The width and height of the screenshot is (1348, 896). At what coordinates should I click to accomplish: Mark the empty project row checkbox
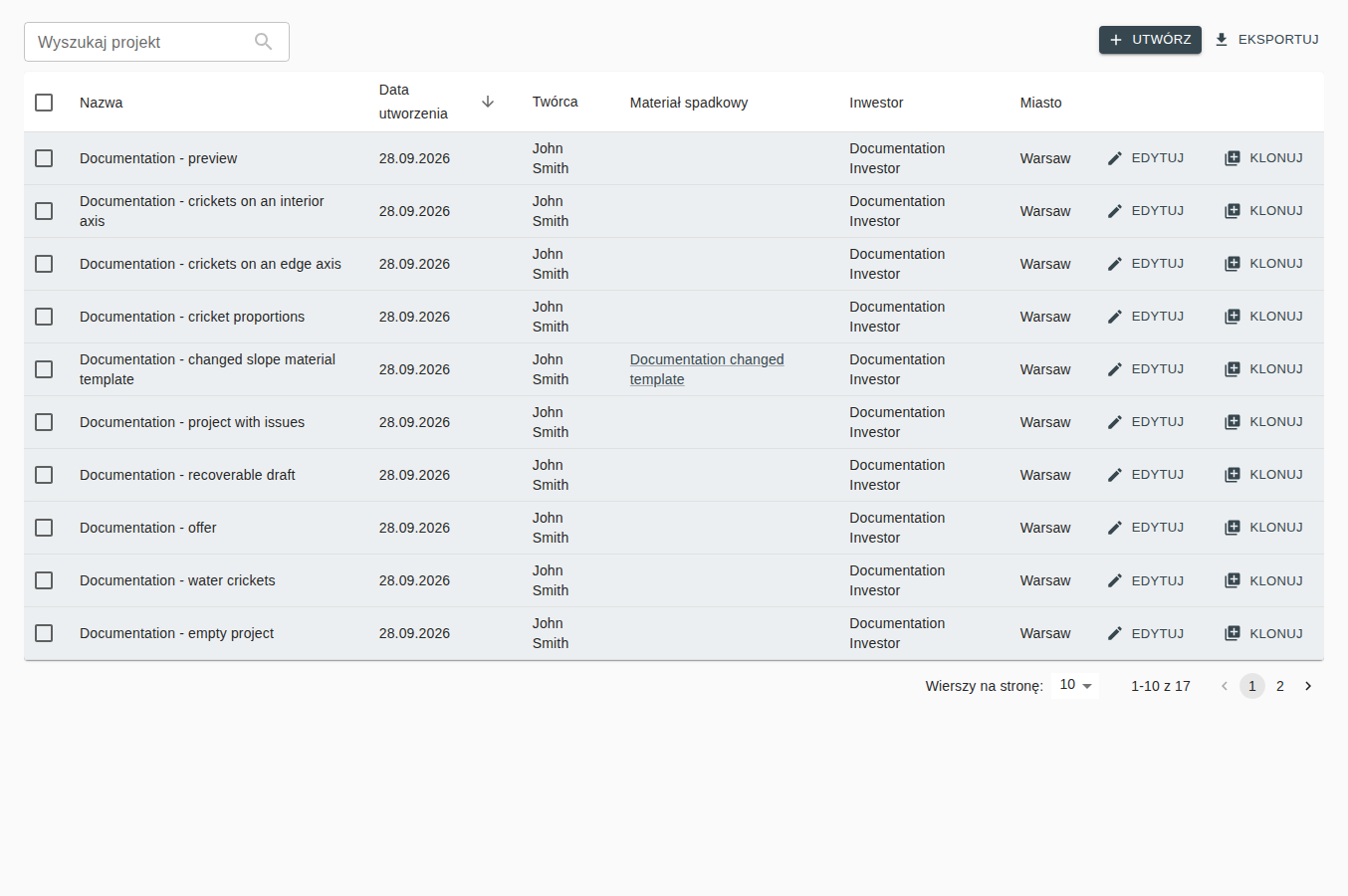[44, 633]
